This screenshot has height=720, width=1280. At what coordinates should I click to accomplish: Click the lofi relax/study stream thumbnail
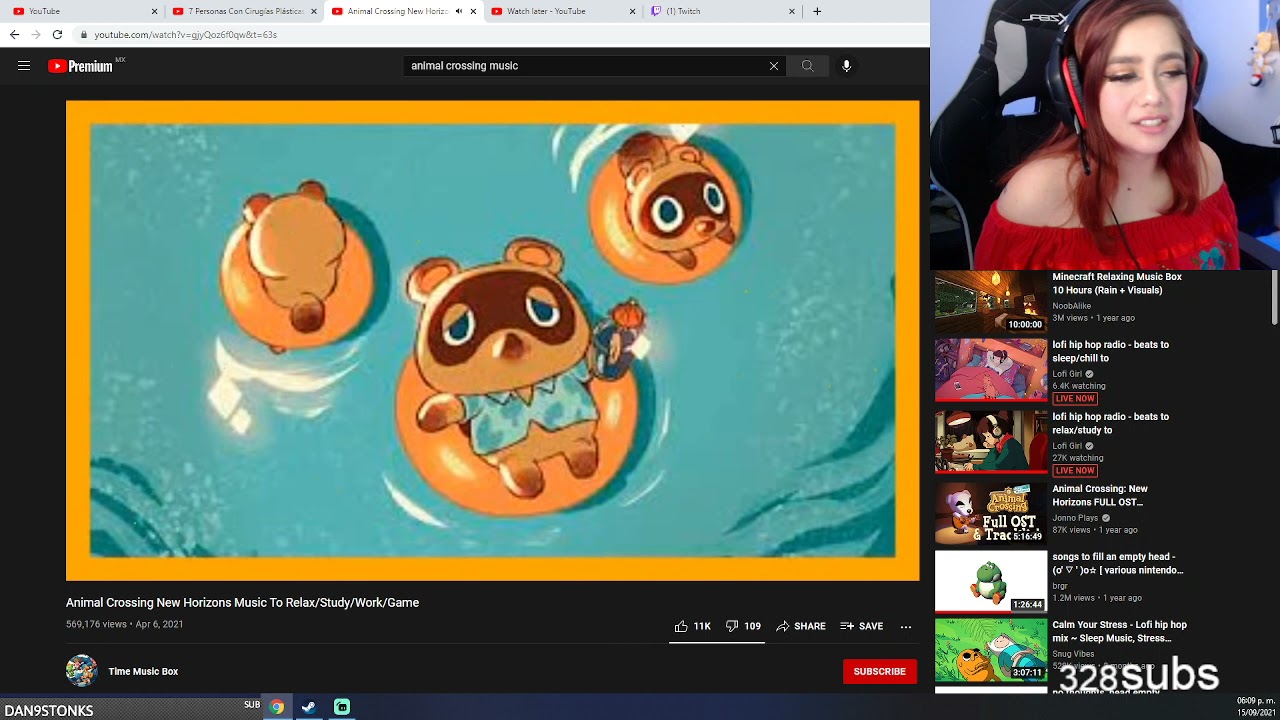991,442
